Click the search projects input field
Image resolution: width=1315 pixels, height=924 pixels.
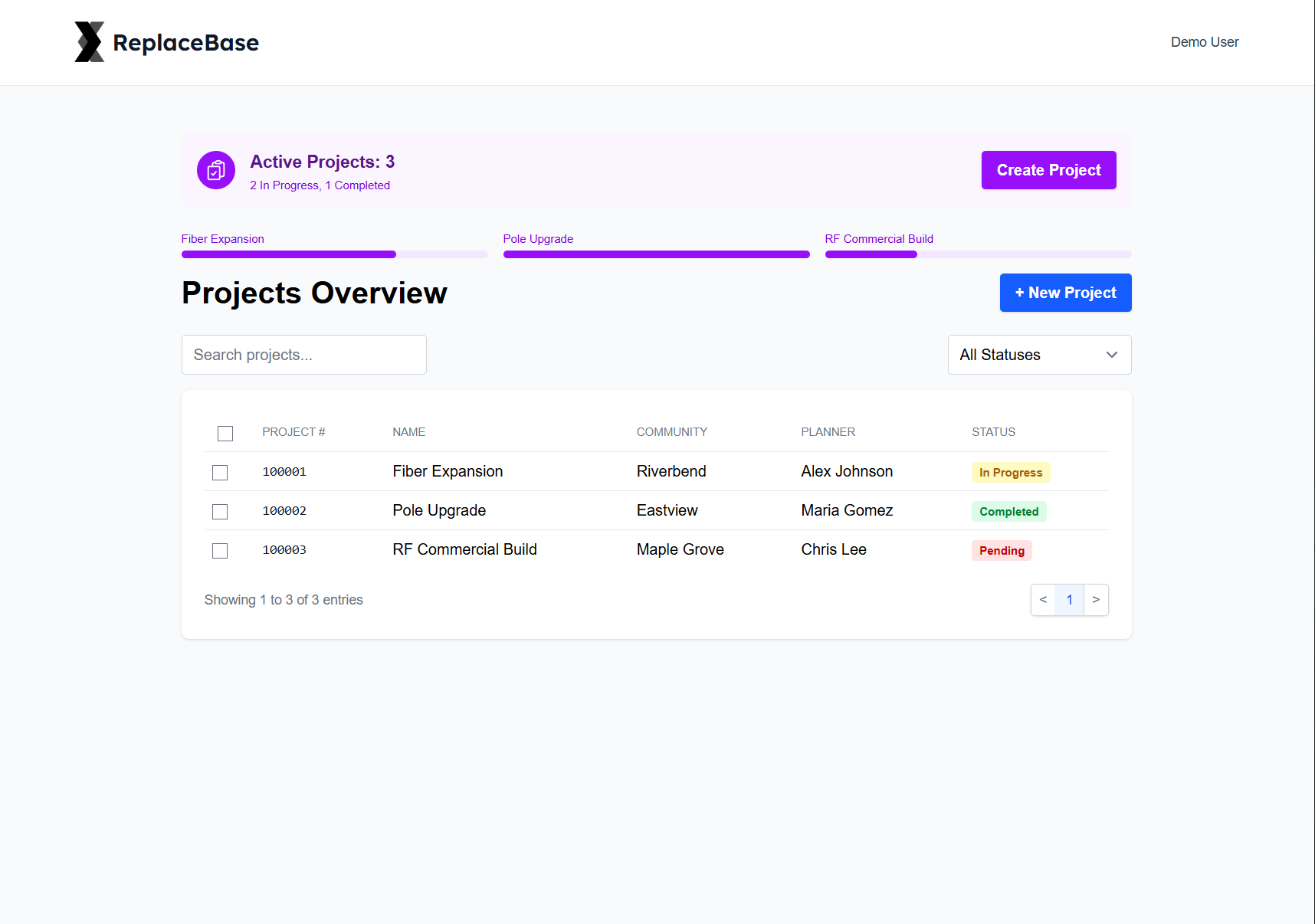303,355
